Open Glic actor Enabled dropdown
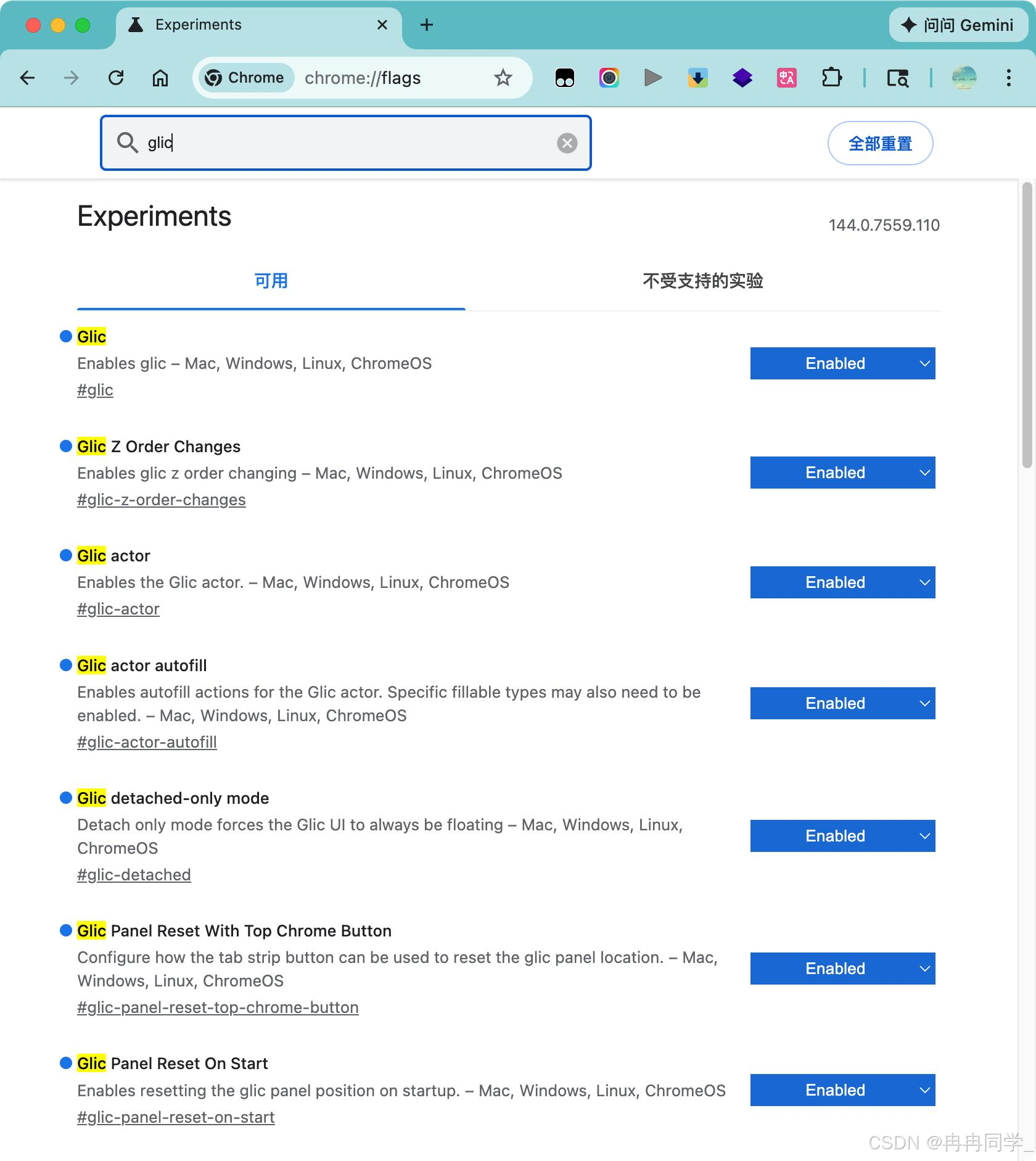 coord(842,582)
